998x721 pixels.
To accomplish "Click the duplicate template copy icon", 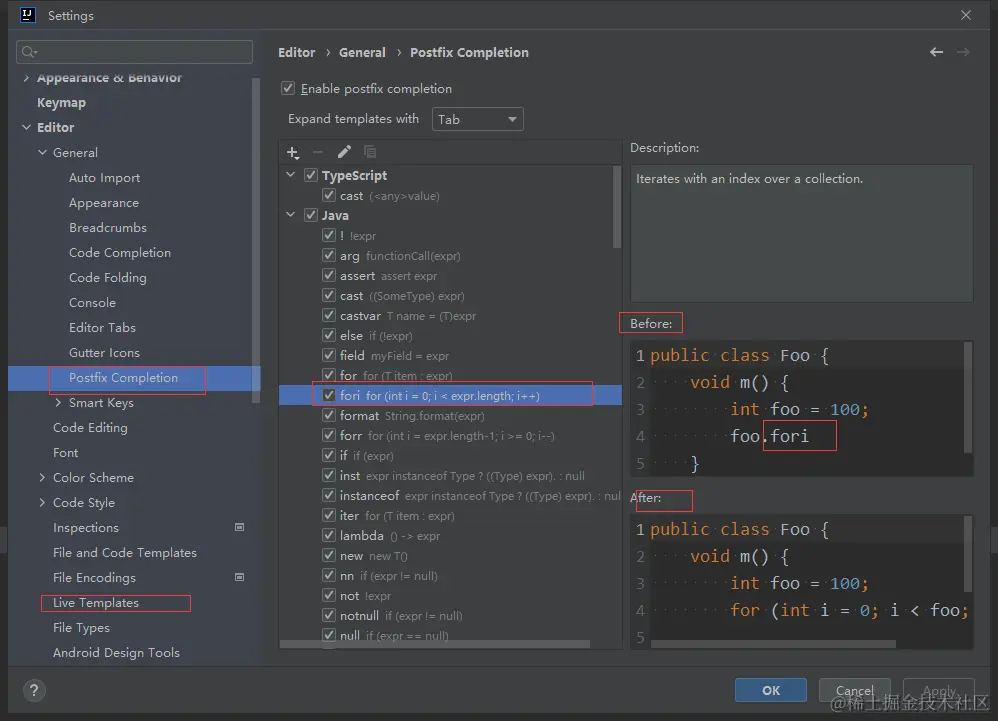I will point(370,151).
